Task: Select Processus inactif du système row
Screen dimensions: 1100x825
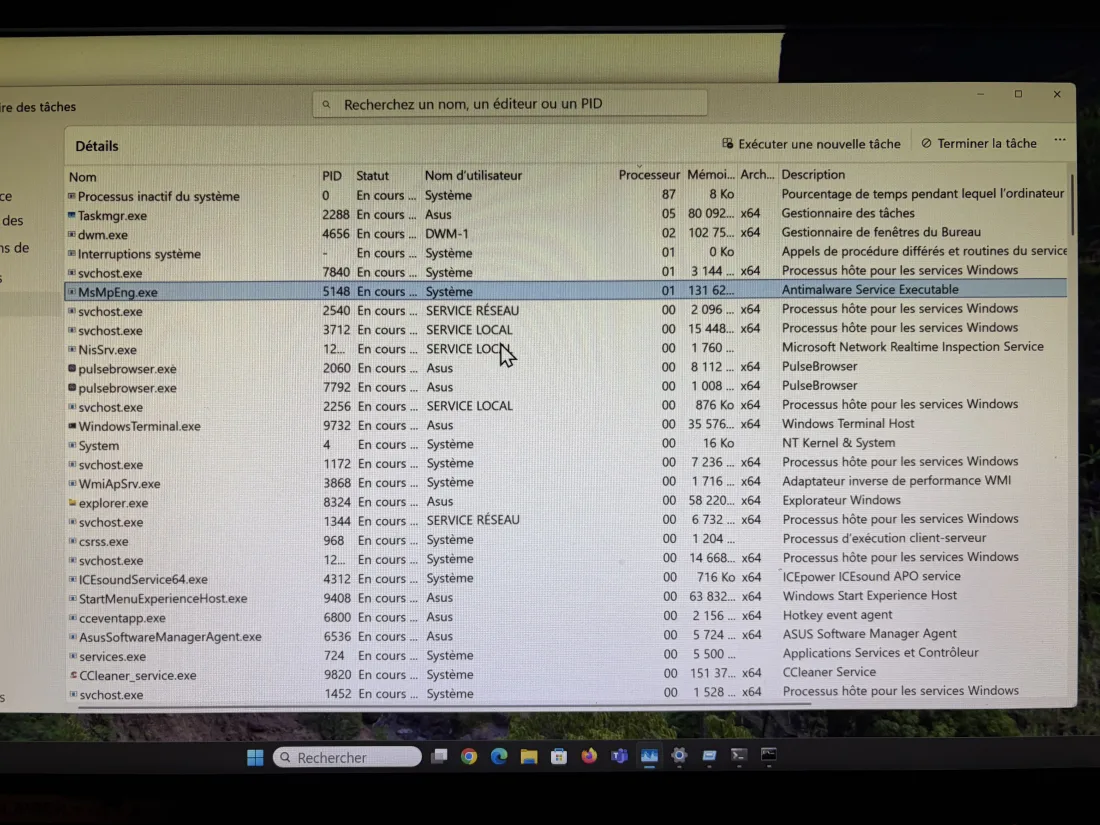Action: click(x=565, y=195)
